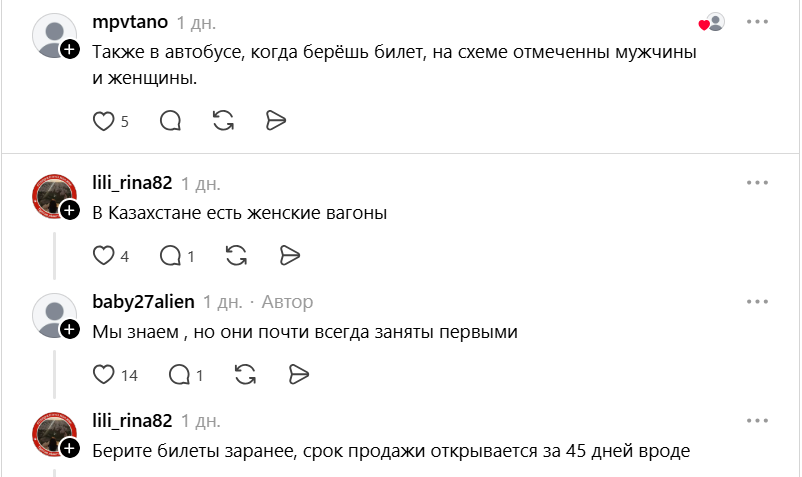802x477 pixels.
Task: Open mpvtano username profile link
Action: tap(130, 22)
